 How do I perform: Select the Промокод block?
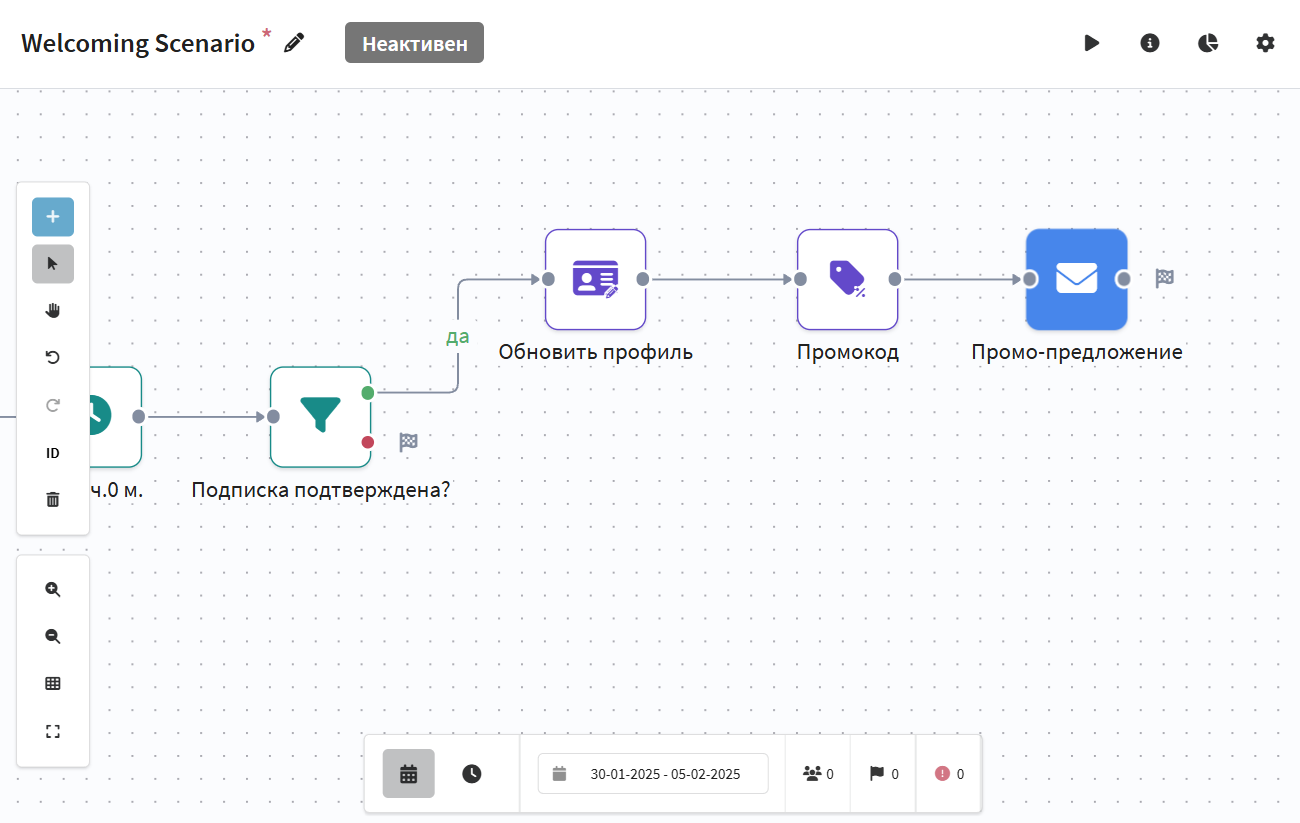click(847, 279)
